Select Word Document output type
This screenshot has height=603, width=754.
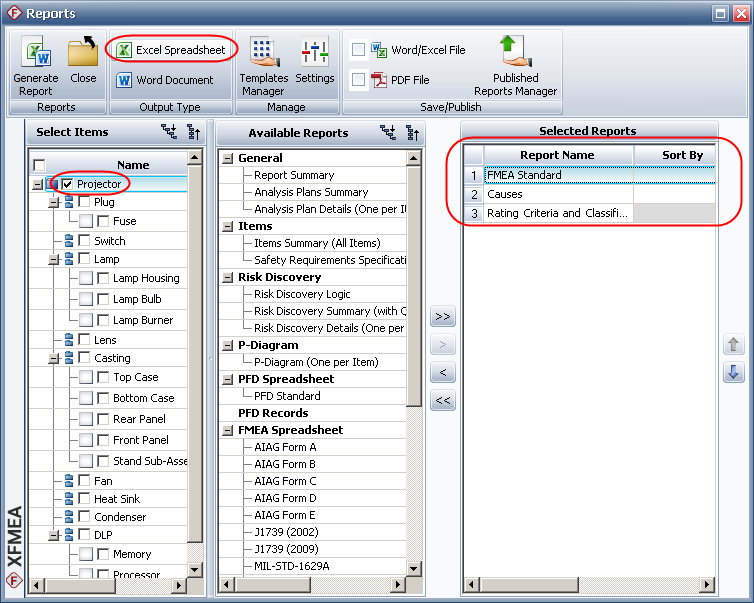pos(165,80)
